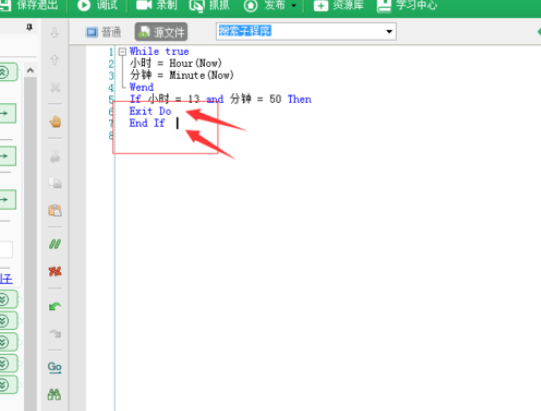Click the Go (go to line) icon
This screenshot has width=541, height=411.
(x=55, y=367)
